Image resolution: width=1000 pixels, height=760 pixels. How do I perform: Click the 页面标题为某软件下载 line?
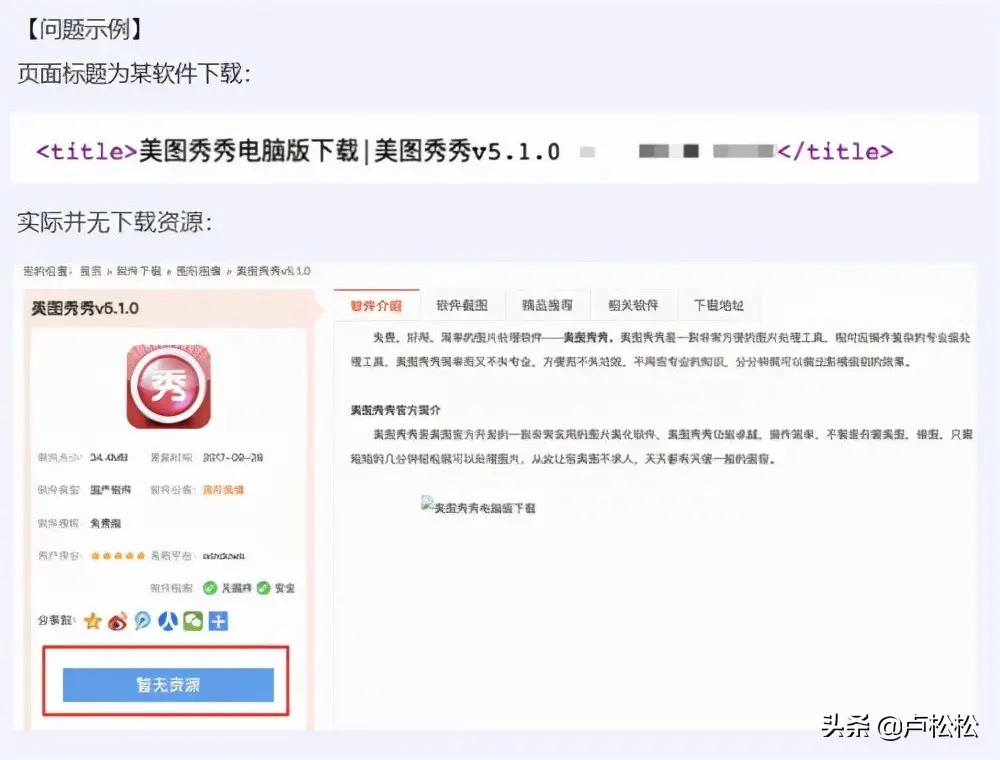[x=134, y=73]
